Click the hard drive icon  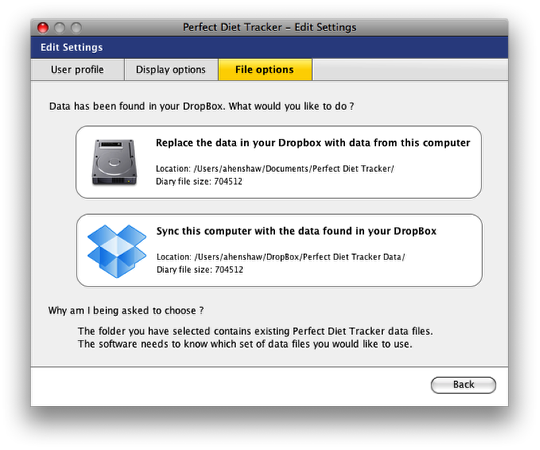[114, 162]
